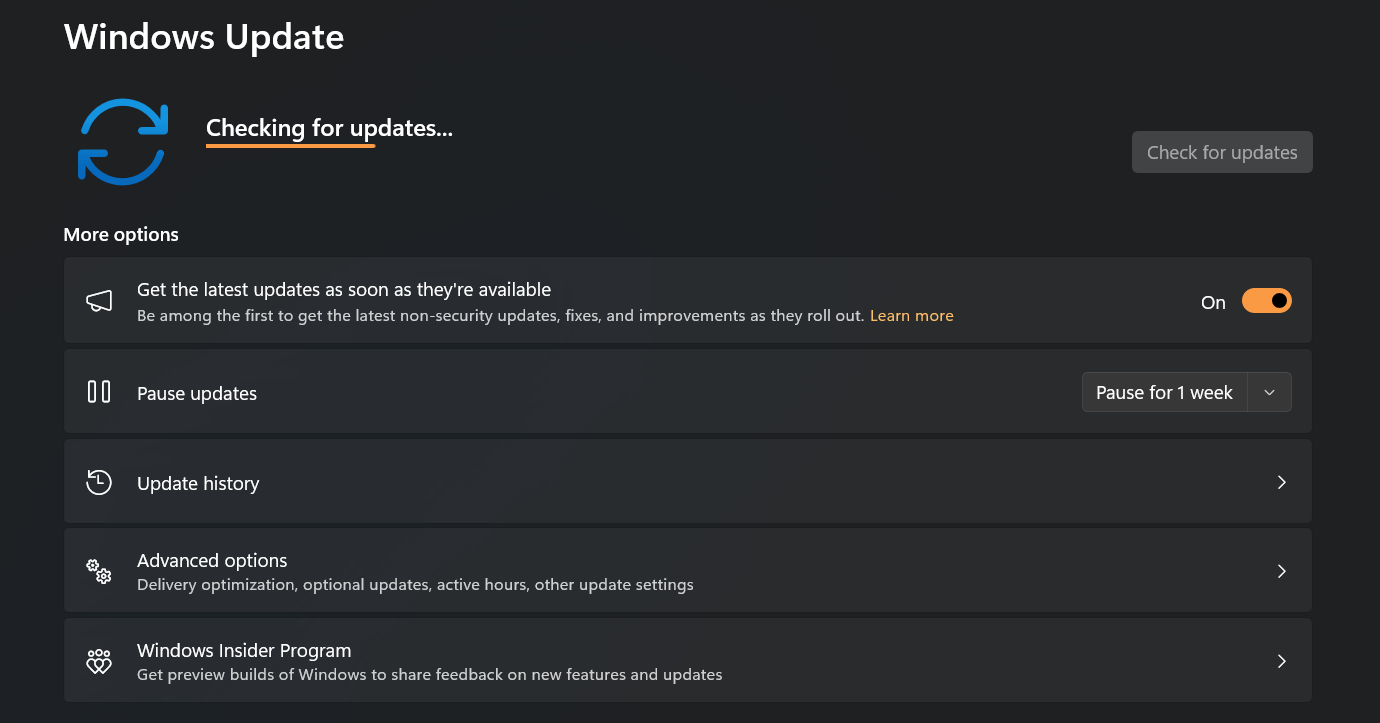This screenshot has width=1380, height=723.
Task: Click the Pause updates icon
Action: pyautogui.click(x=99, y=392)
